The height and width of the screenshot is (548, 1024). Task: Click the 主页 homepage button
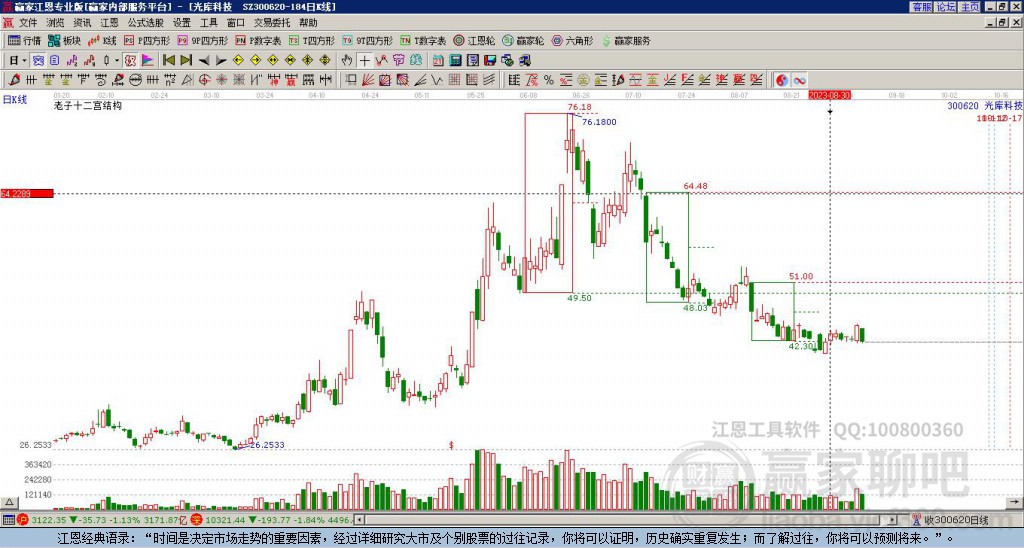[x=970, y=7]
